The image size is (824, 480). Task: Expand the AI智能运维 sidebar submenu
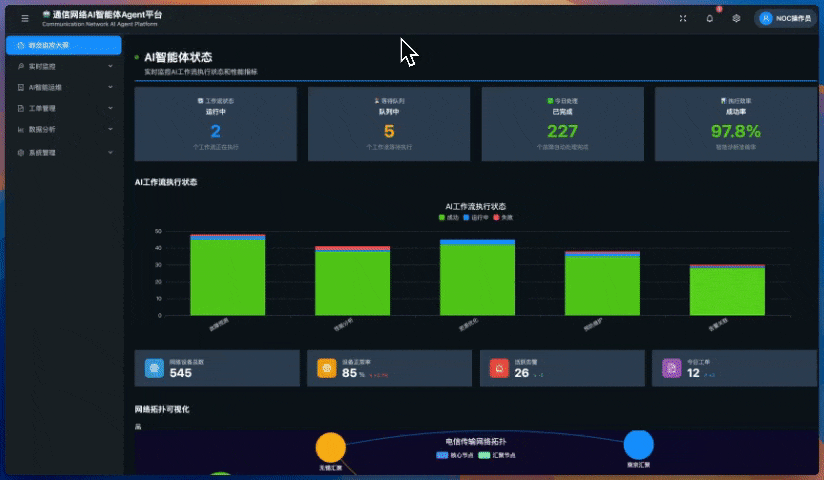[64, 87]
